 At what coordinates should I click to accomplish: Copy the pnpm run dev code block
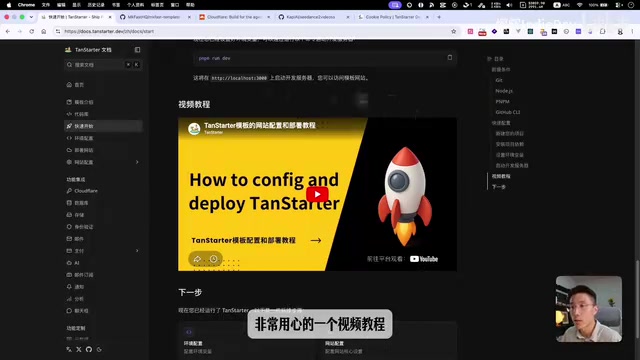pos(450,58)
